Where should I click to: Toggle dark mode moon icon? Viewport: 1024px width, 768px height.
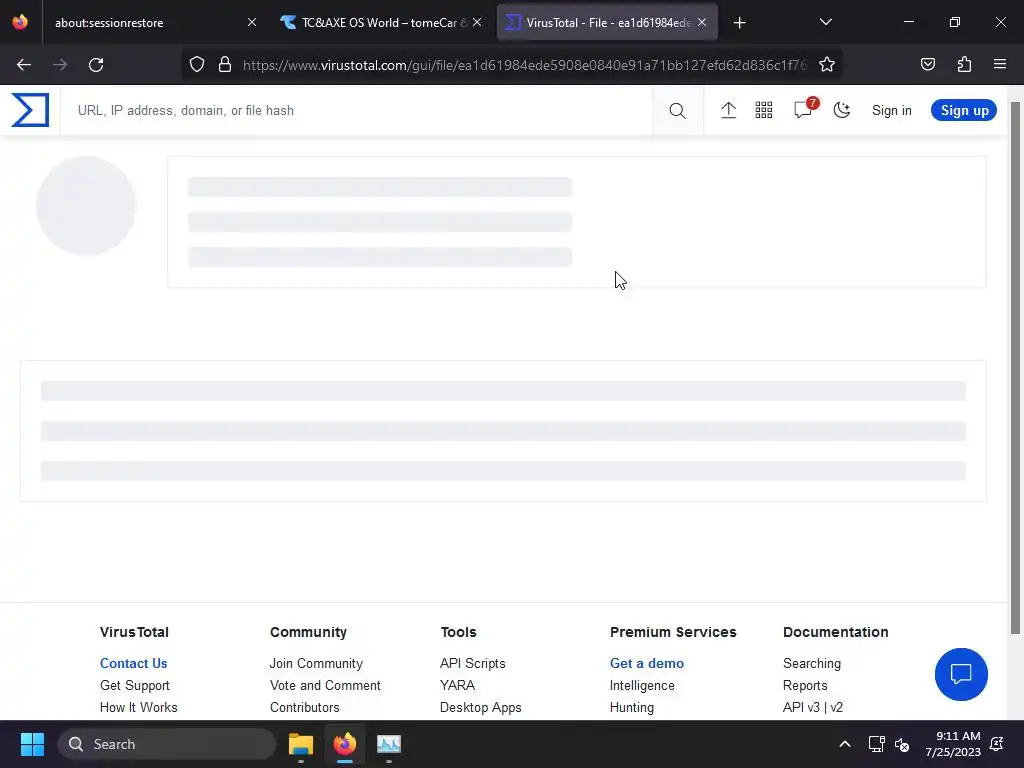tap(842, 110)
